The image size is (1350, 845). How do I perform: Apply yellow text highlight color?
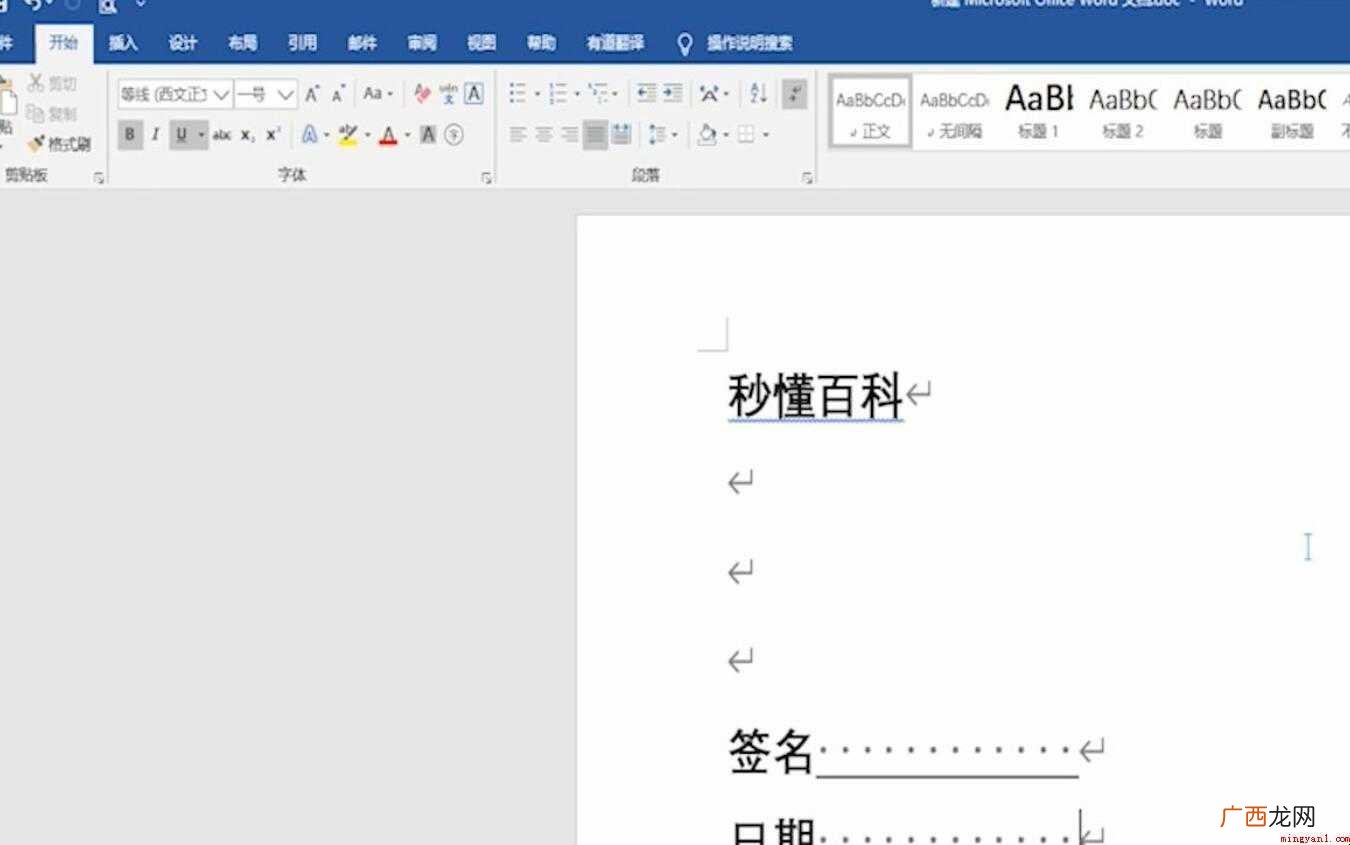[x=348, y=134]
